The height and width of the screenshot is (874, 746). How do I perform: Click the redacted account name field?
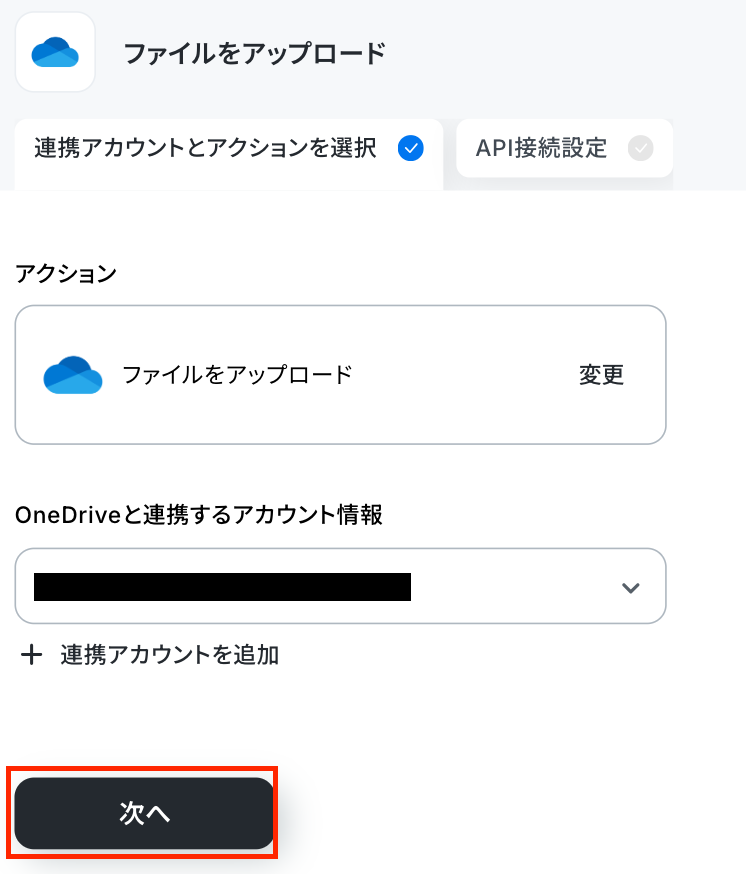[x=222, y=587]
